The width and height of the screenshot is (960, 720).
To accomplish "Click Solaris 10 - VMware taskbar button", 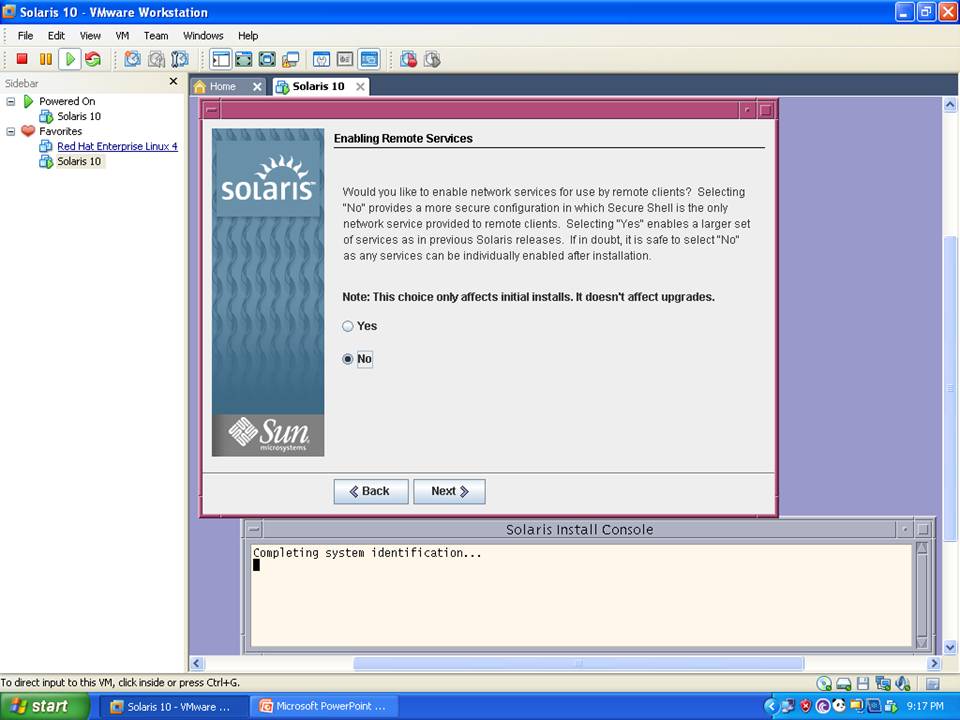I will tap(173, 707).
